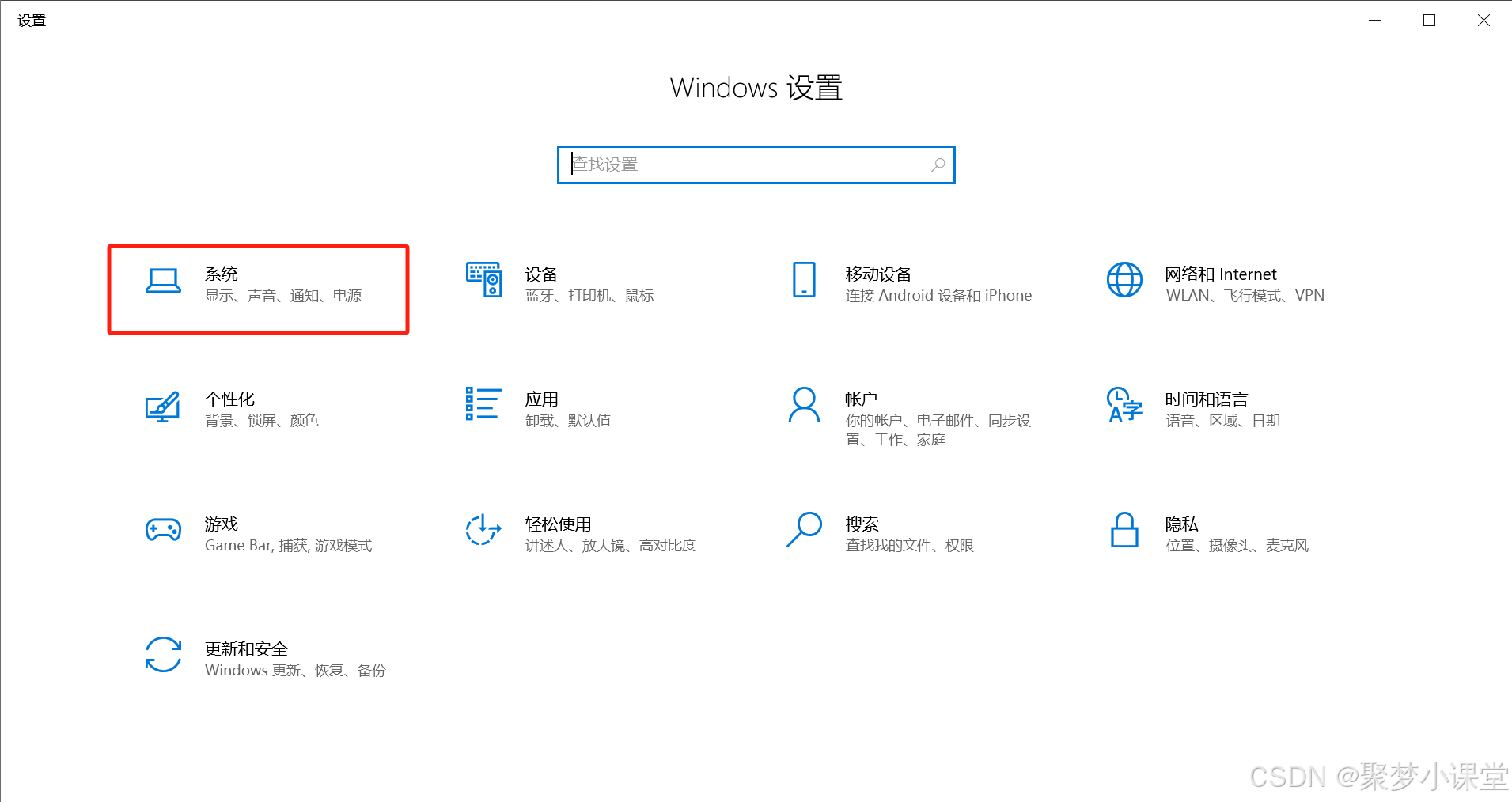1512x802 pixels.
Task: Click the Network and Internet globe icon
Action: (1124, 280)
